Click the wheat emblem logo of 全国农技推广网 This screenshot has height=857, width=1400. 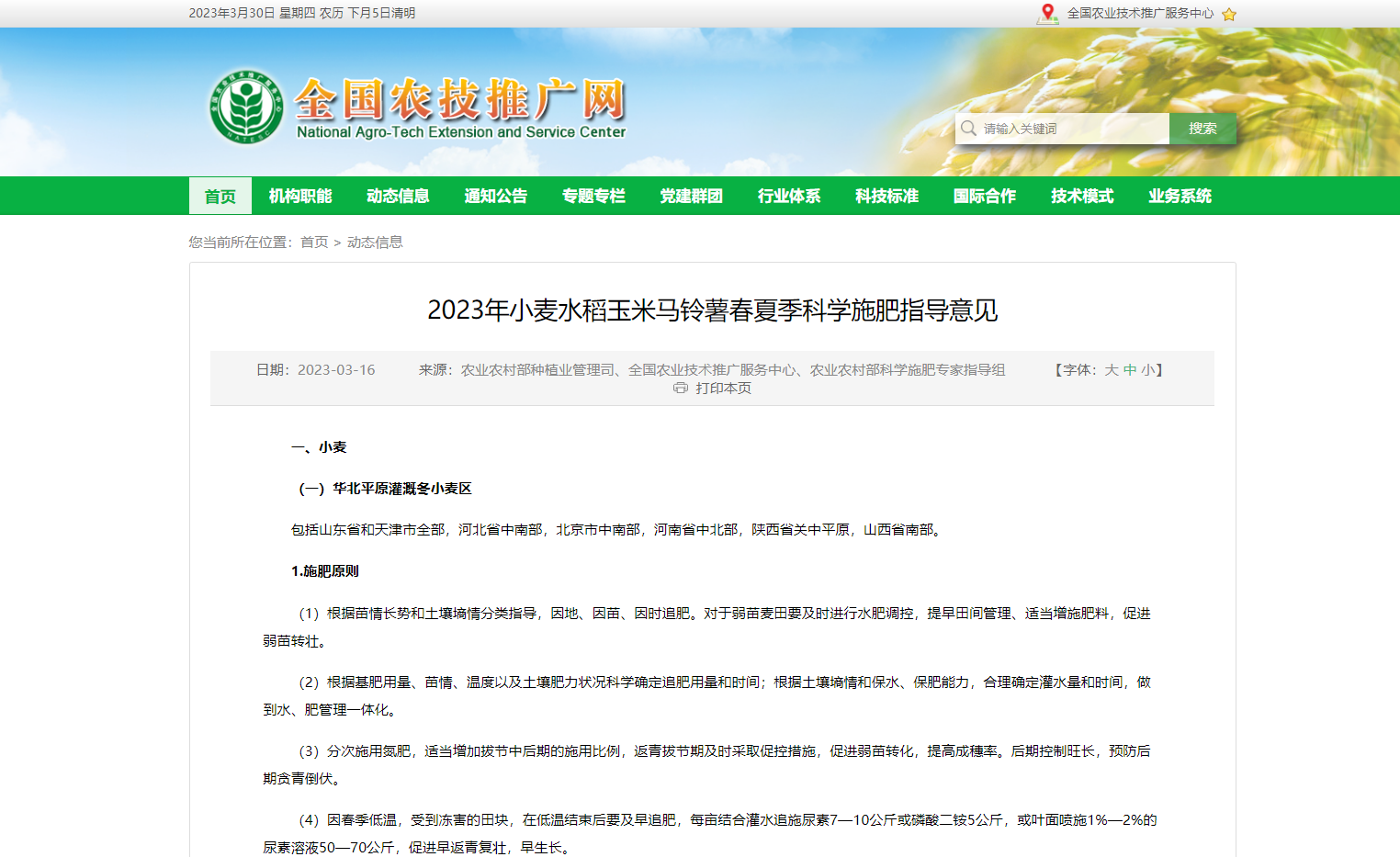click(x=246, y=104)
